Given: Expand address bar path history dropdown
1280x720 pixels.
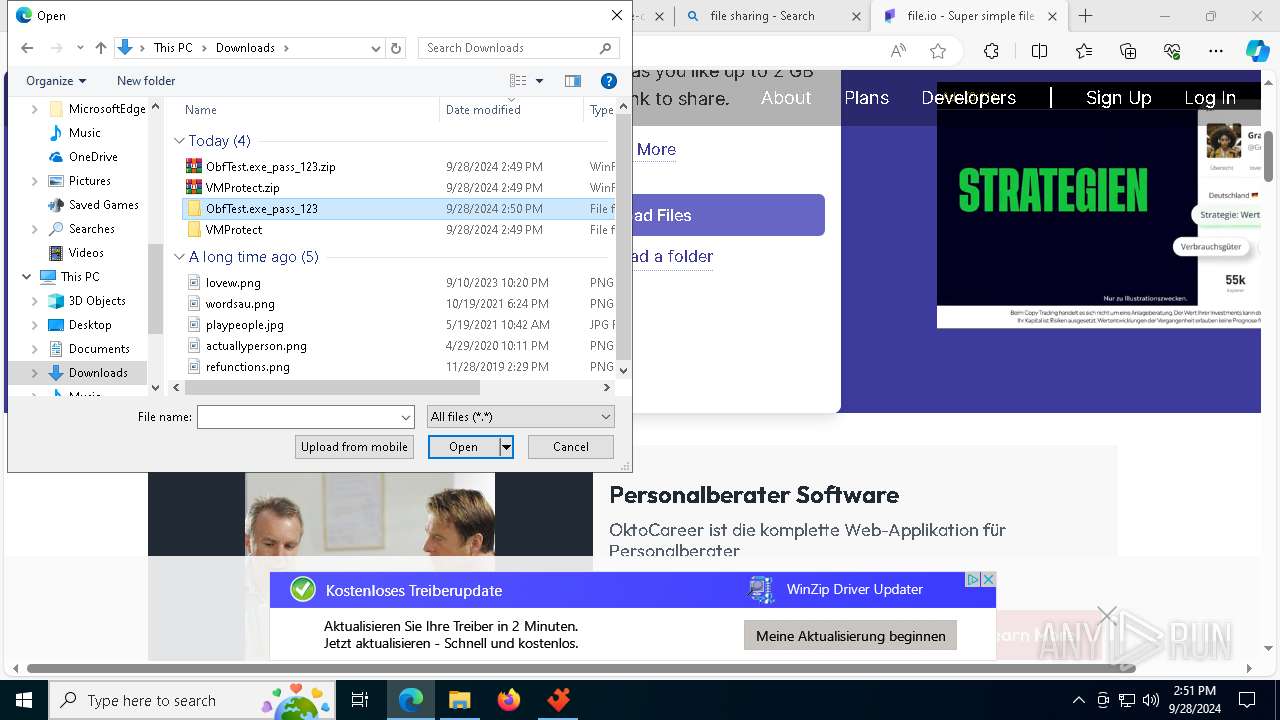Looking at the screenshot, I should click(376, 48).
